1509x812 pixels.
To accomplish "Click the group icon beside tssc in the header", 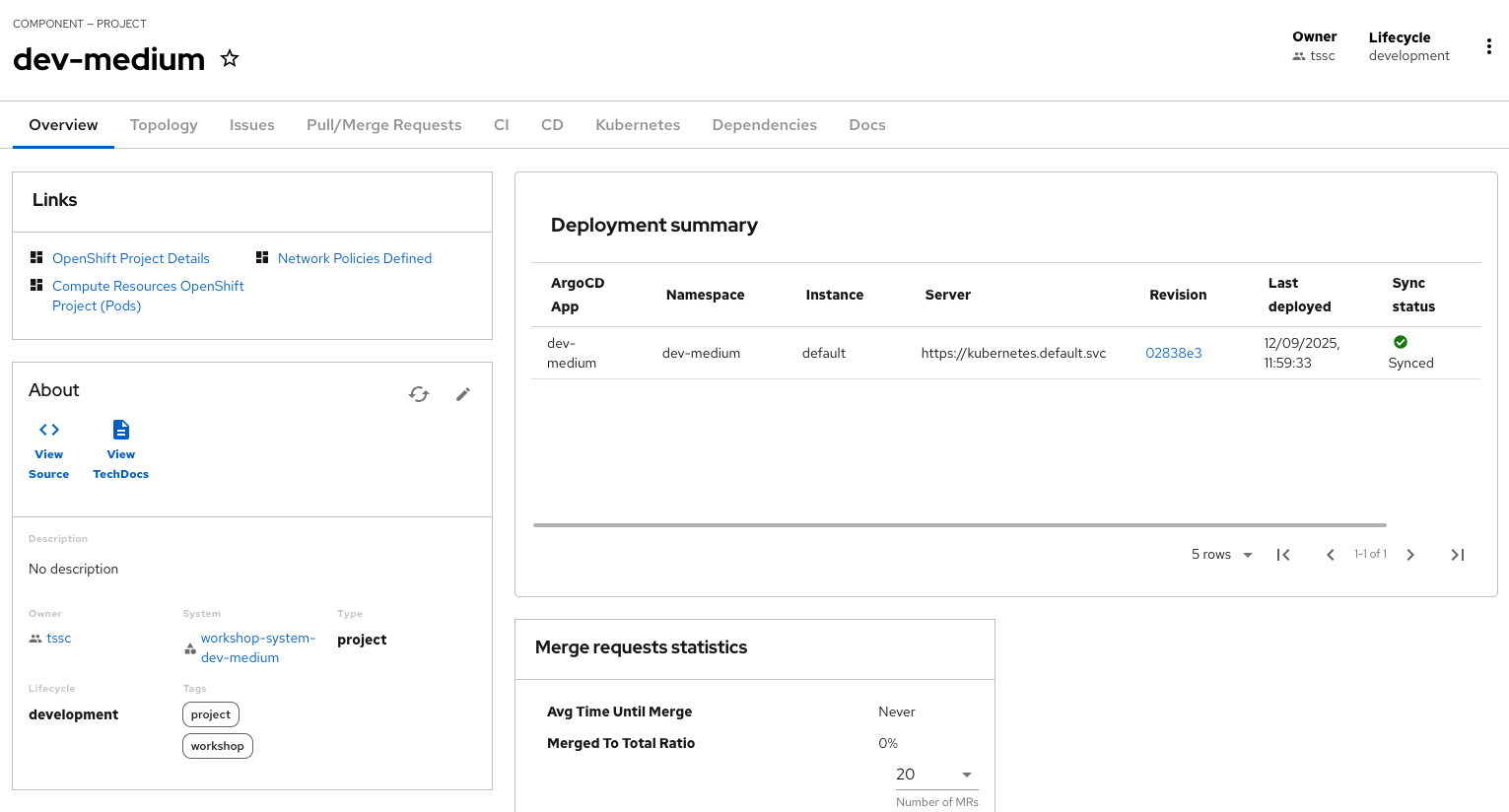I will (x=1299, y=56).
